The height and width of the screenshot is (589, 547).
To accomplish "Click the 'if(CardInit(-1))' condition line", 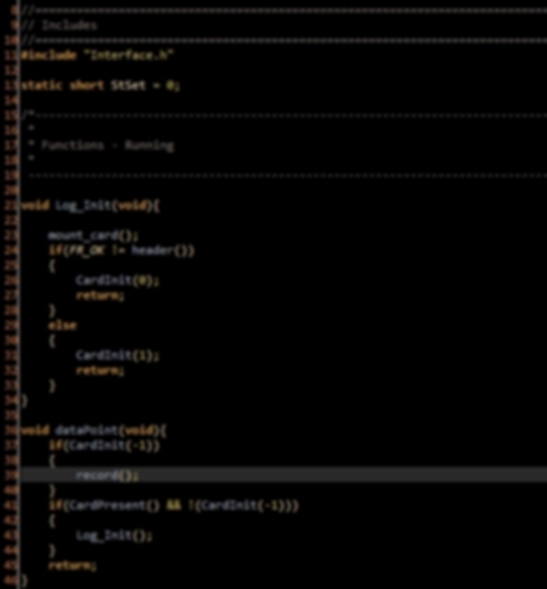I will pyautogui.click(x=104, y=446).
